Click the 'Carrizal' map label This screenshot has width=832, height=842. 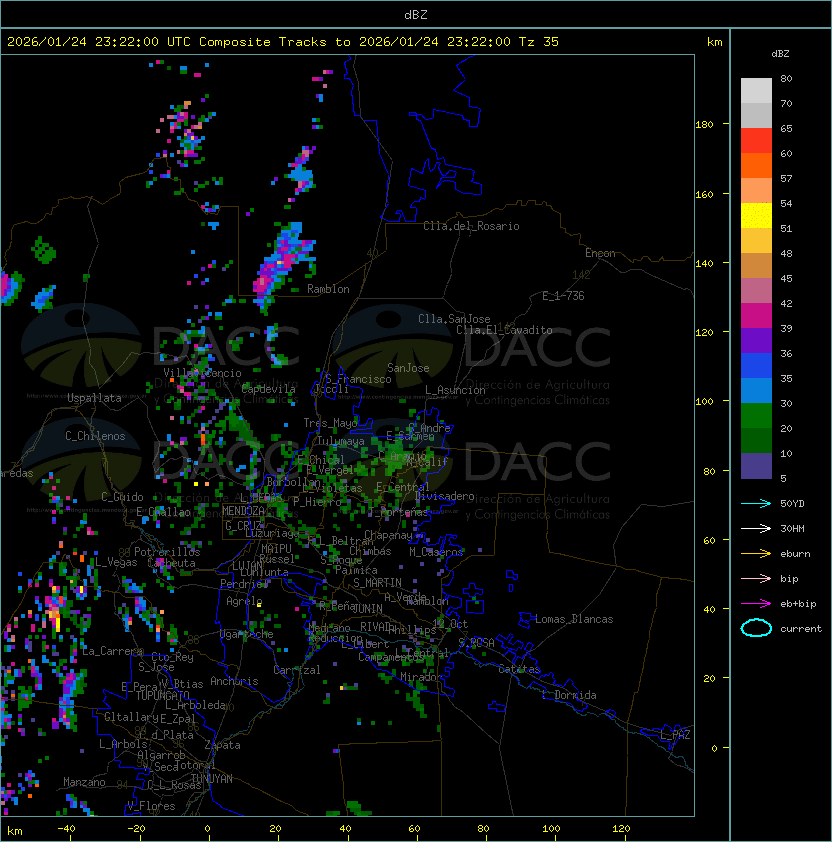coord(296,670)
